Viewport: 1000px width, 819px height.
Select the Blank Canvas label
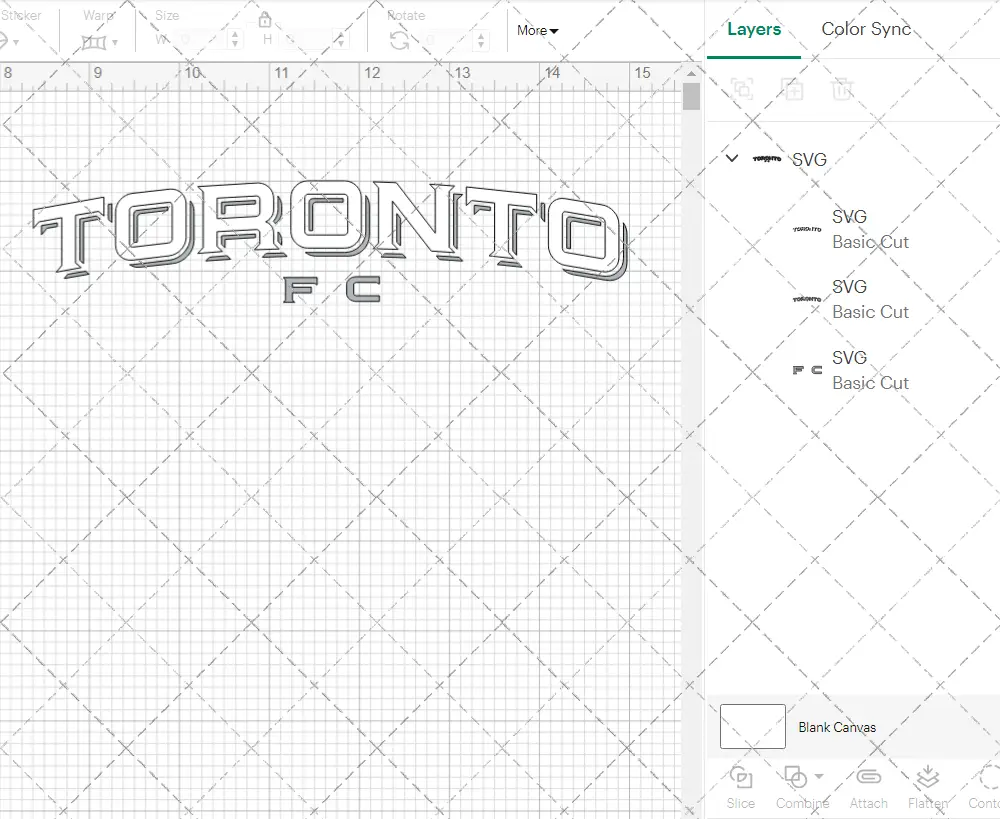pos(837,727)
